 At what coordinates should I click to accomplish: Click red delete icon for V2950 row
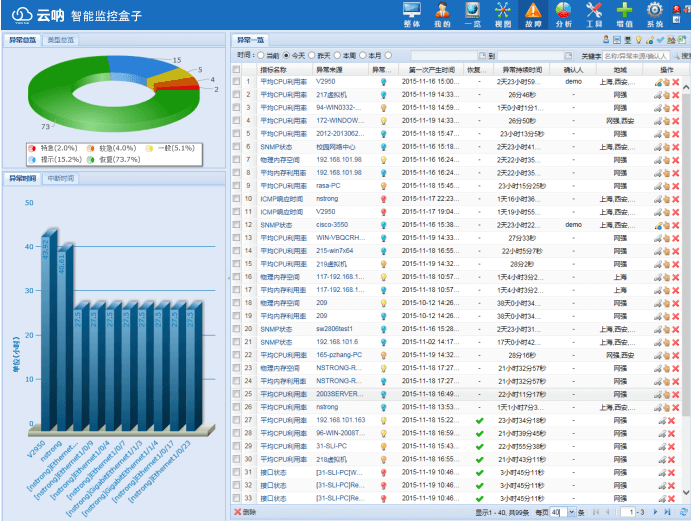tap(675, 82)
